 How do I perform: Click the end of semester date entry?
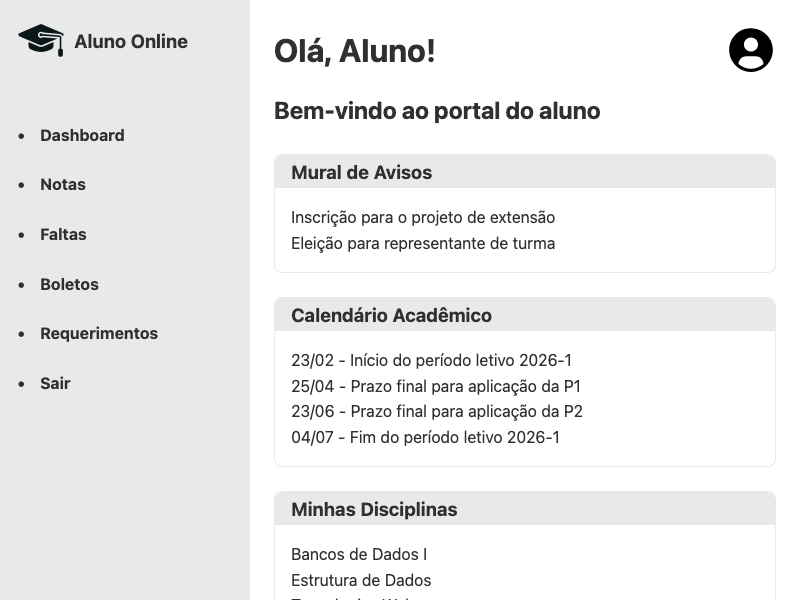[426, 437]
